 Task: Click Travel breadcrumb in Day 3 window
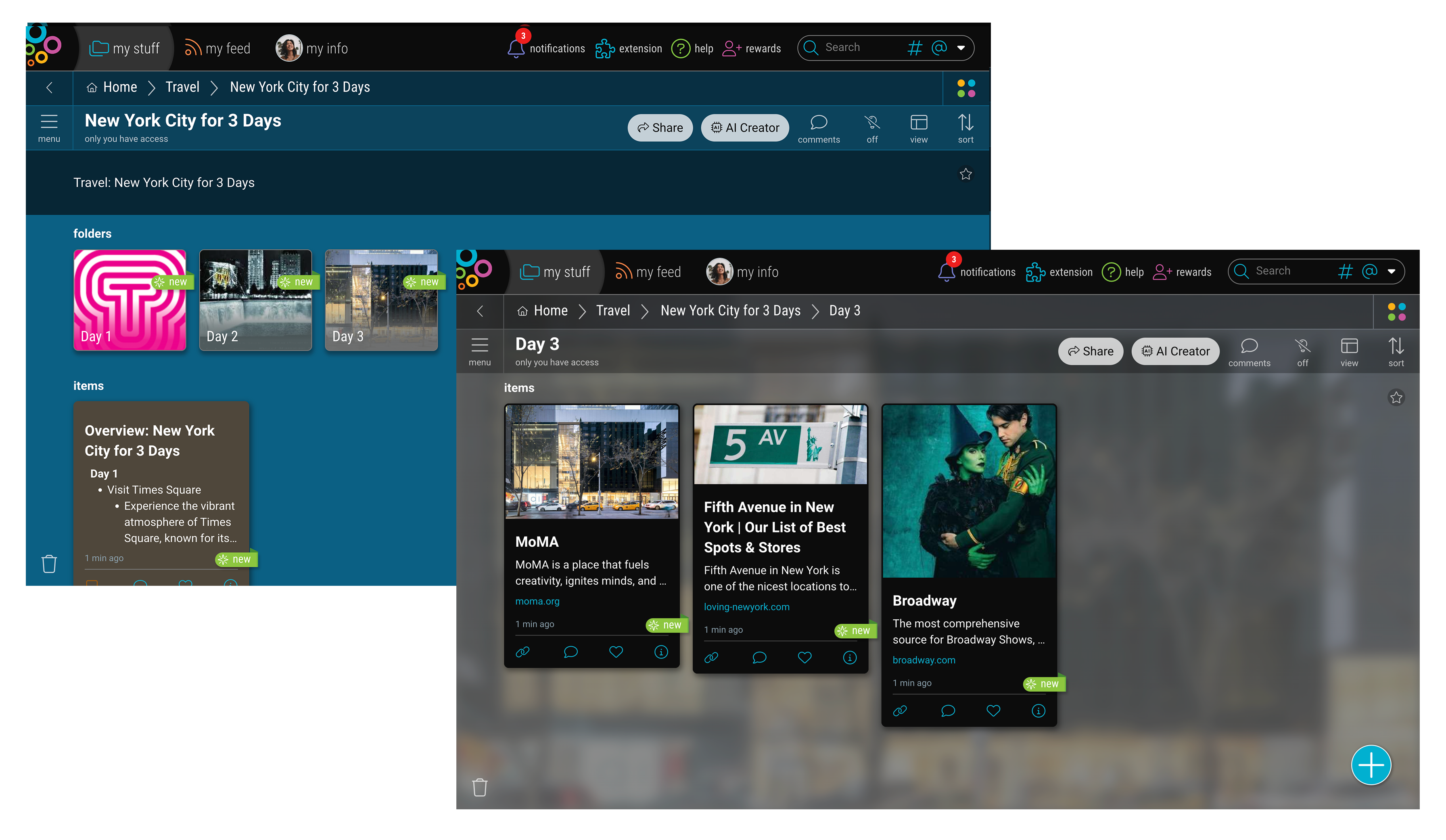pyautogui.click(x=612, y=310)
